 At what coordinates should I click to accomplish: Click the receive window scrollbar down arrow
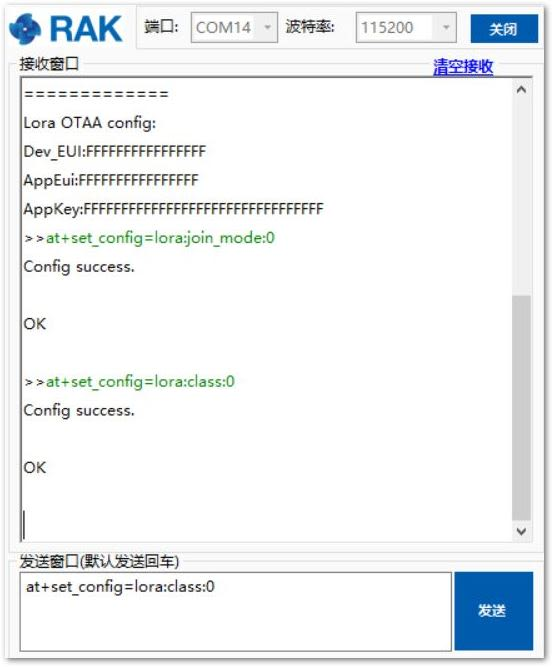point(521,531)
